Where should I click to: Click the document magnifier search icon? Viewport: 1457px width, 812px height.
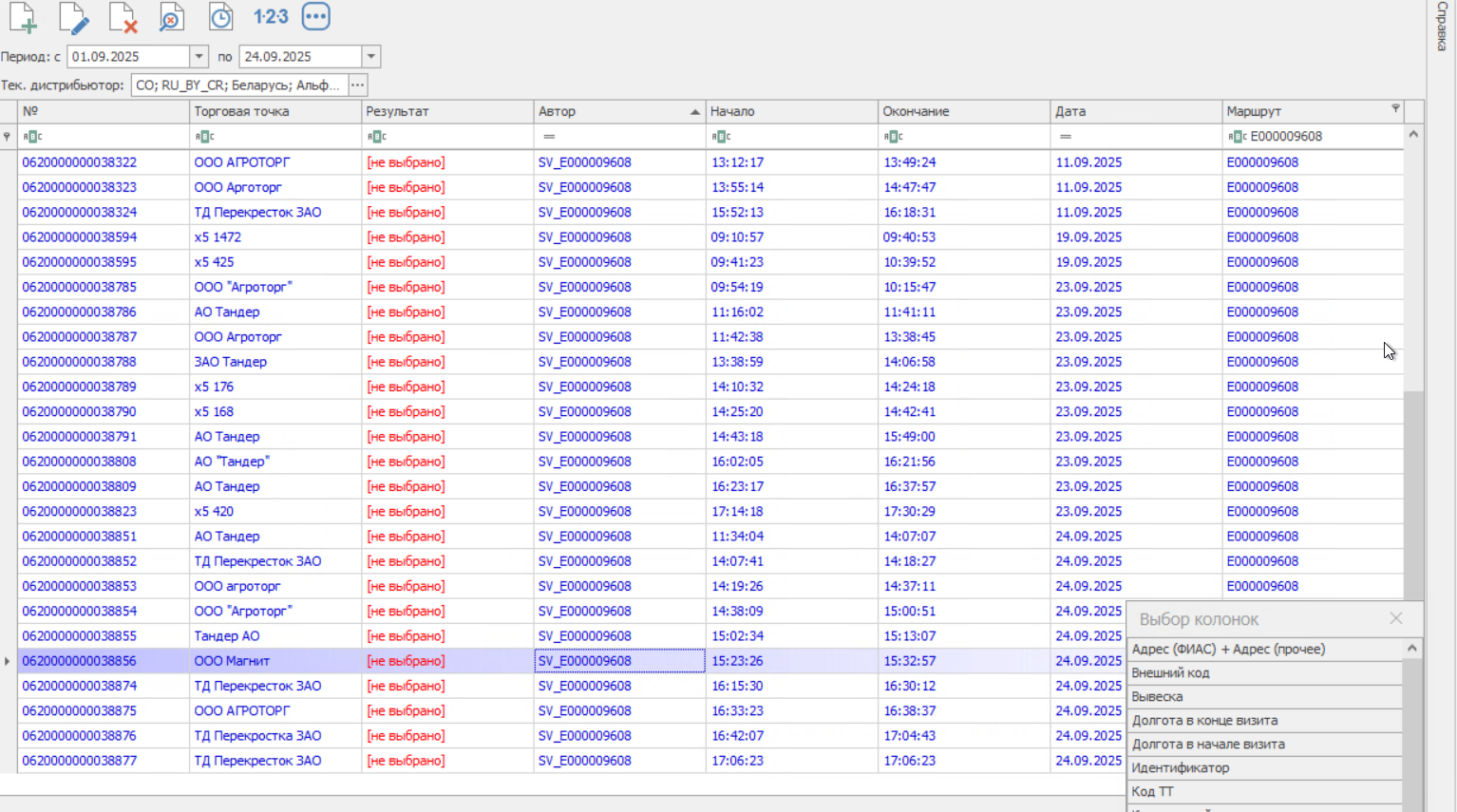(x=171, y=17)
